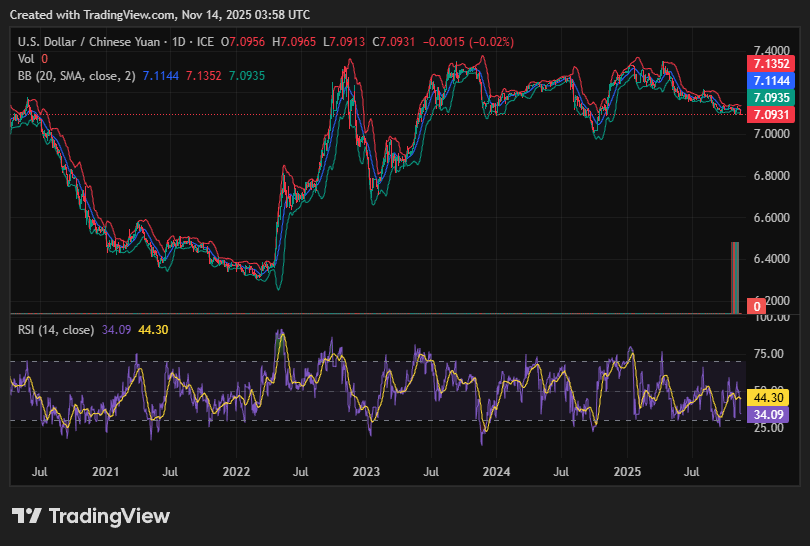Click the TradingView logo icon
Viewport: 810px width, 546px height.
point(26,516)
